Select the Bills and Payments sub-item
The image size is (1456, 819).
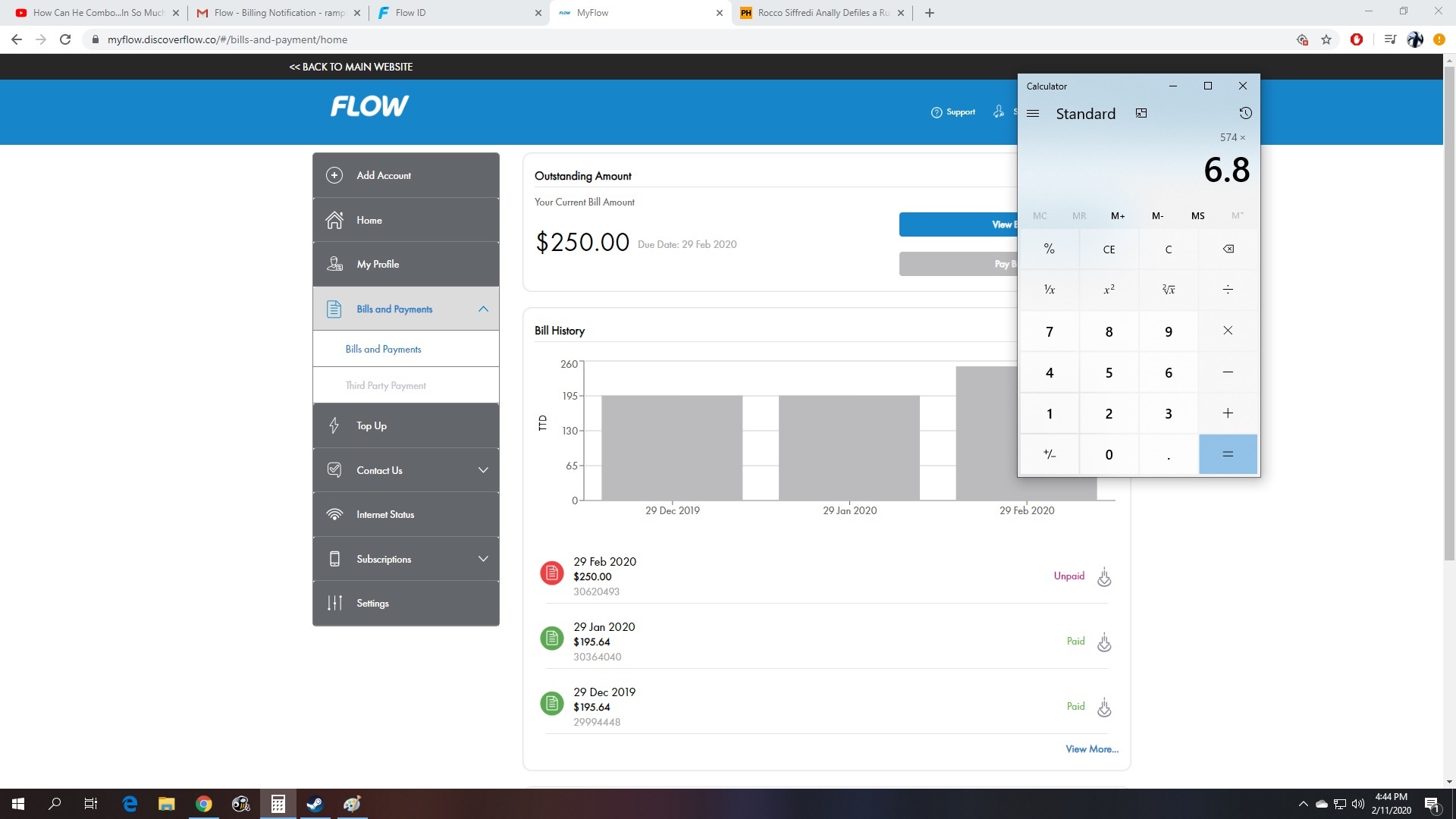(406, 349)
